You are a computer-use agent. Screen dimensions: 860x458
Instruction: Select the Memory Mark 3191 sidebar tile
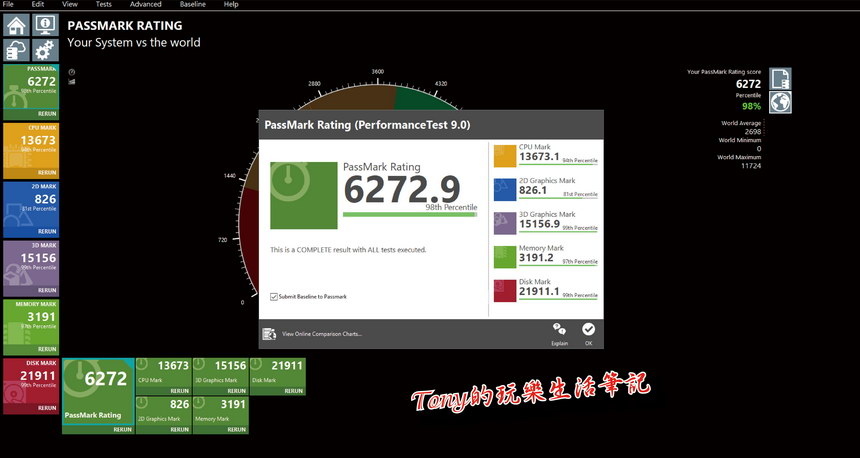31,327
